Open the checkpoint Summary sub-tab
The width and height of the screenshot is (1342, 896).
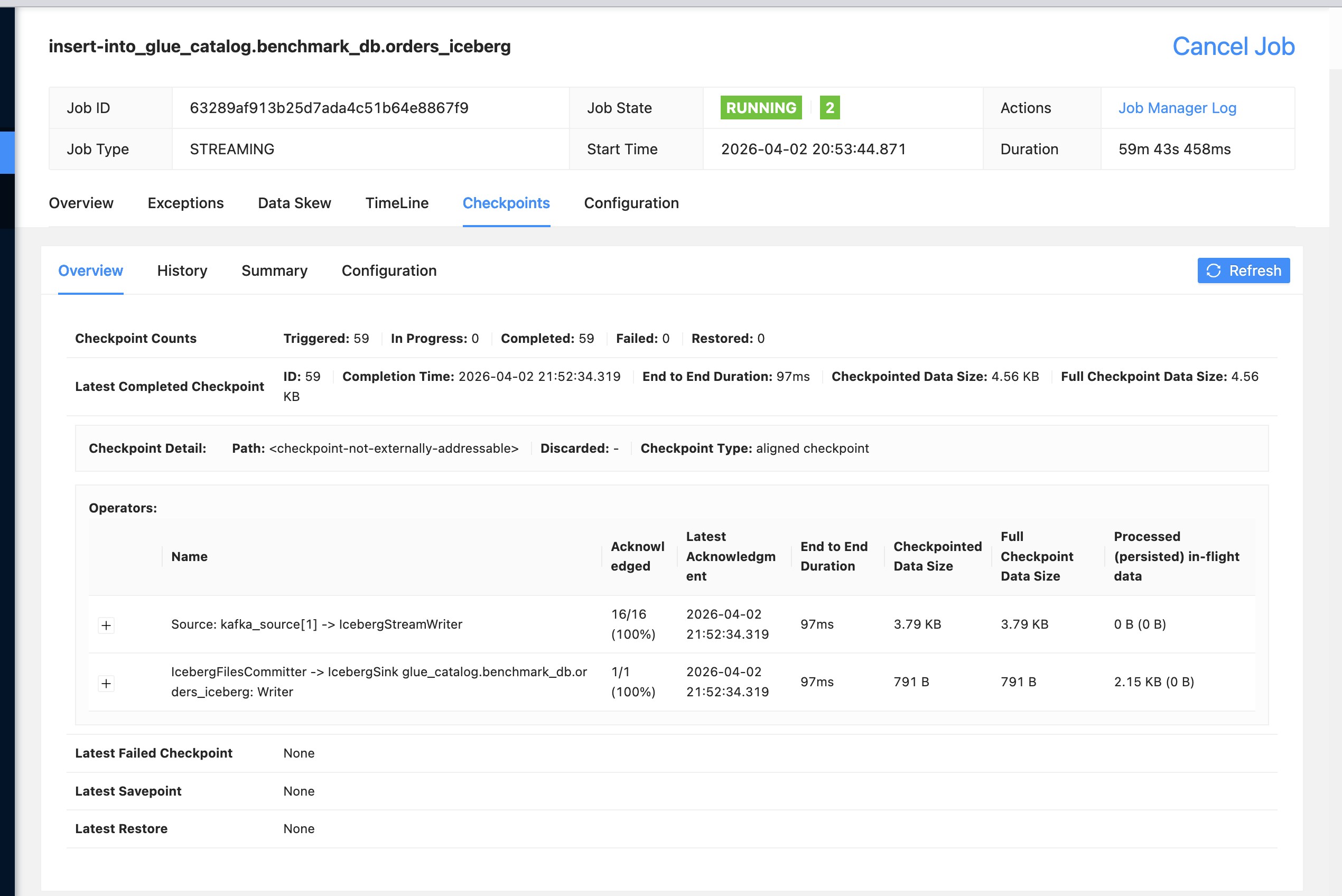(274, 270)
